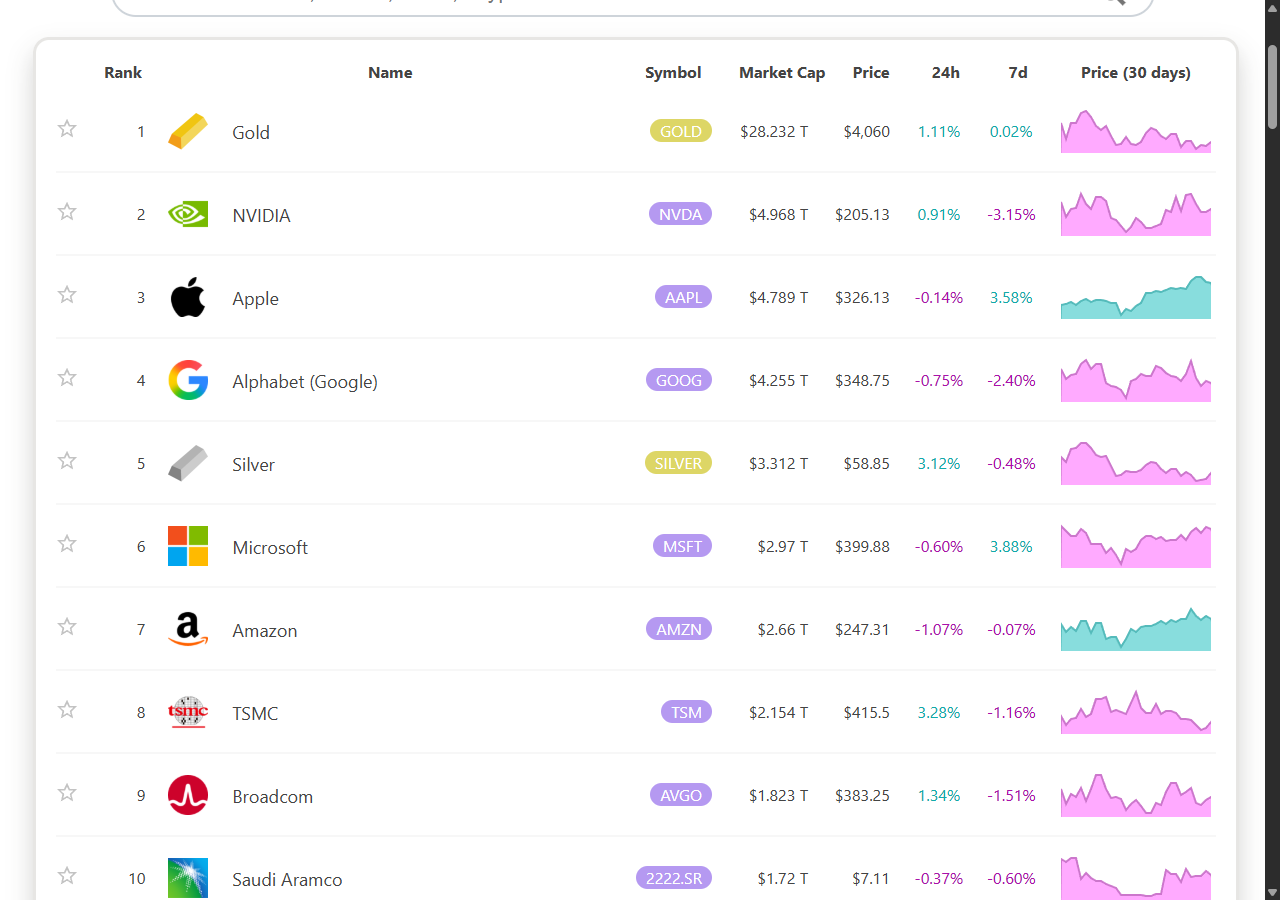Screen dimensions: 1280x900
Task: Star the Saudi Aramco row
Action: pos(67,875)
